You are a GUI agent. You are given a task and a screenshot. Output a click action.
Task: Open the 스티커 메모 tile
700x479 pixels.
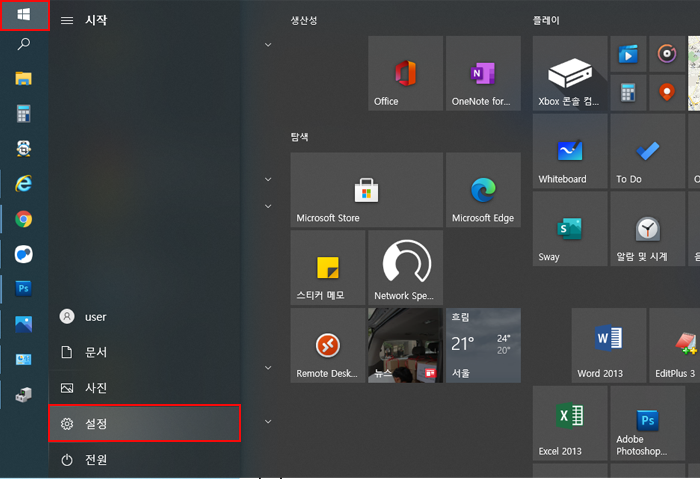[328, 267]
